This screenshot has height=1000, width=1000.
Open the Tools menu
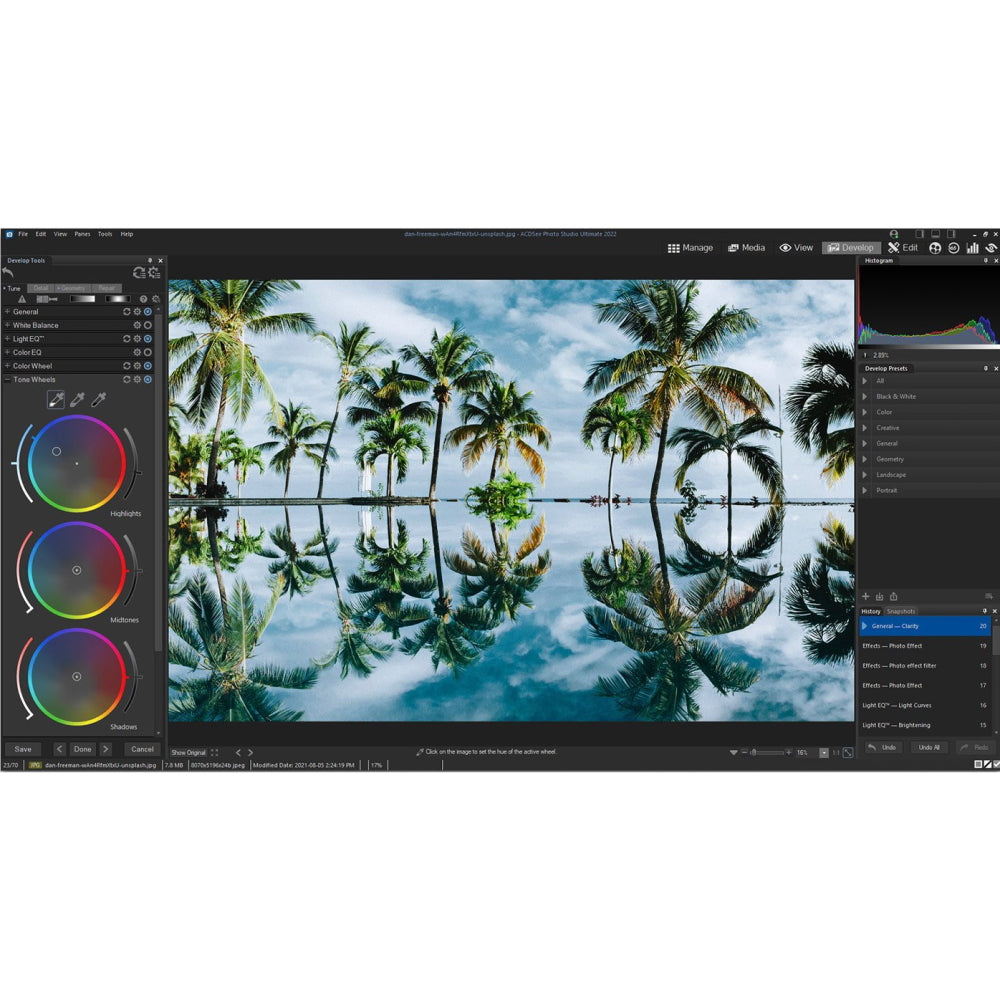[x=104, y=233]
